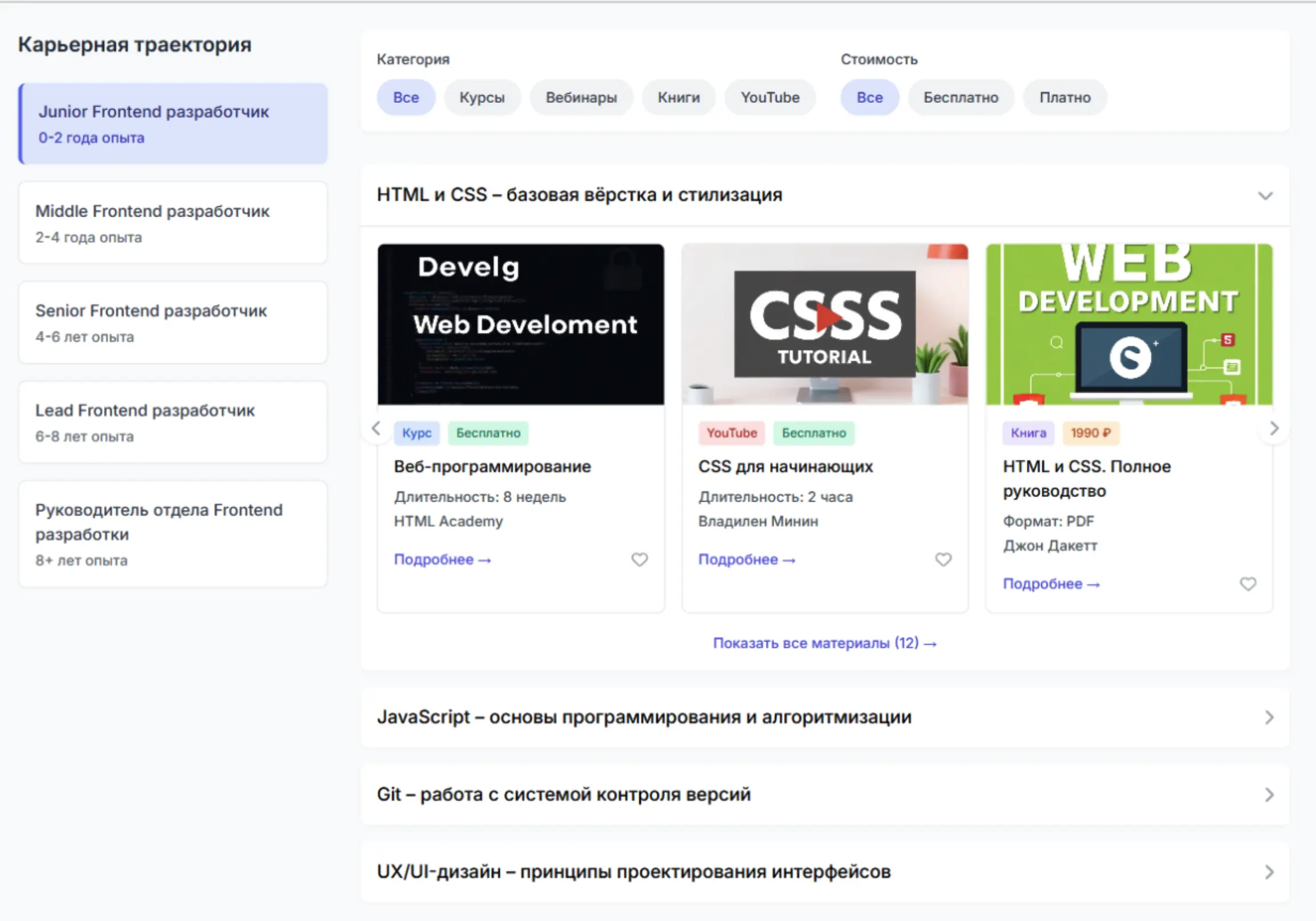Switch to Senior Frontend разработчик level

(x=173, y=323)
